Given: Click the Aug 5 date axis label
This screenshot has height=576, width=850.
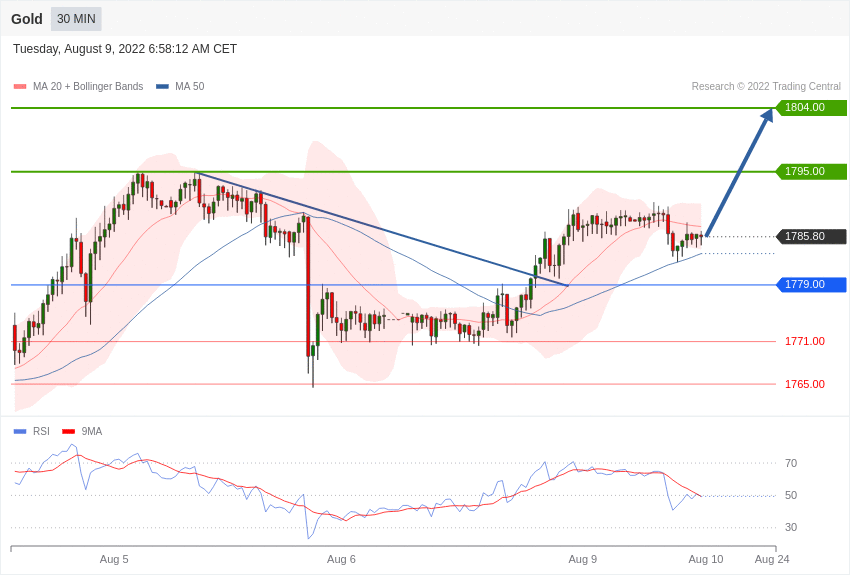Looking at the screenshot, I should click(x=114, y=559).
